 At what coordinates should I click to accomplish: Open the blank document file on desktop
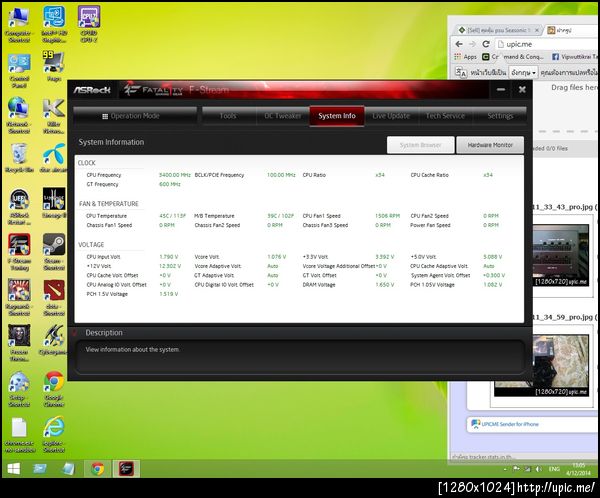pyautogui.click(x=19, y=435)
